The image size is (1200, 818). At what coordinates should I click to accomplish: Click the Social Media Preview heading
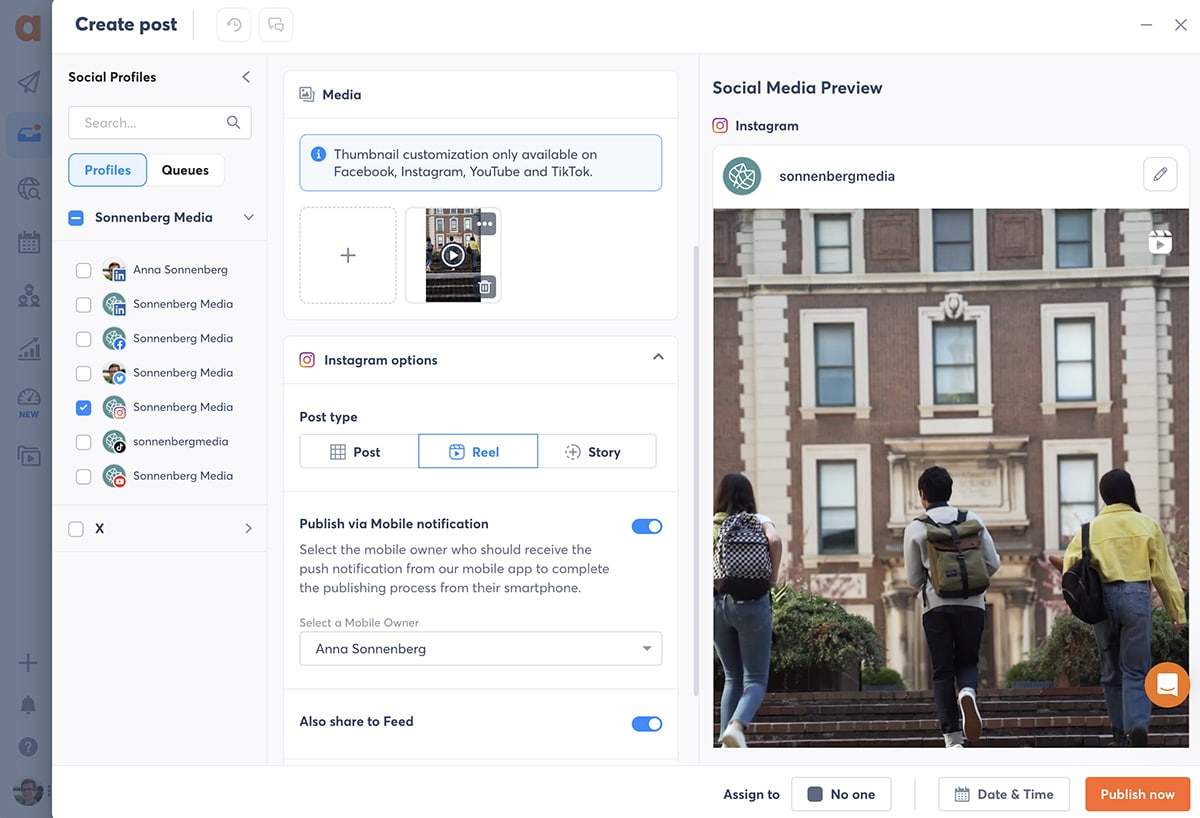click(797, 88)
